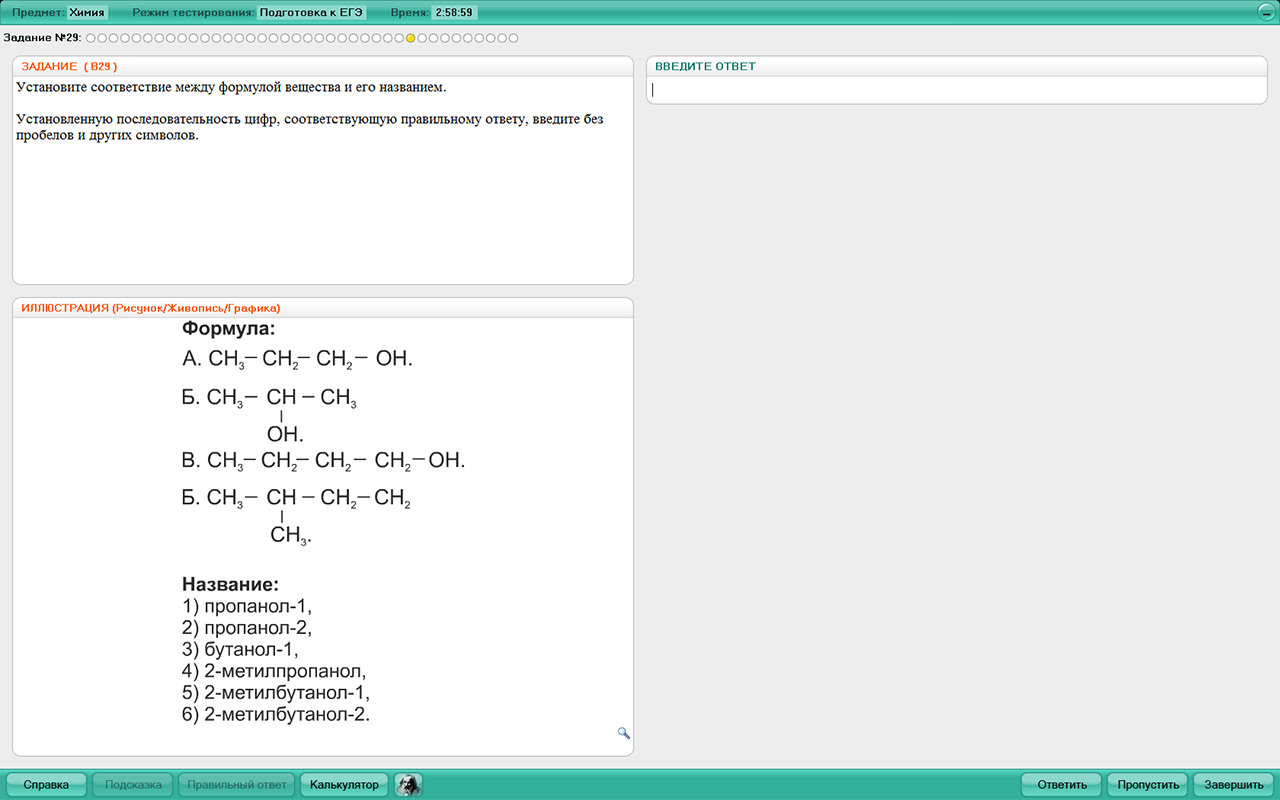Select the yellow current task circle
The height and width of the screenshot is (800, 1280).
(410, 38)
